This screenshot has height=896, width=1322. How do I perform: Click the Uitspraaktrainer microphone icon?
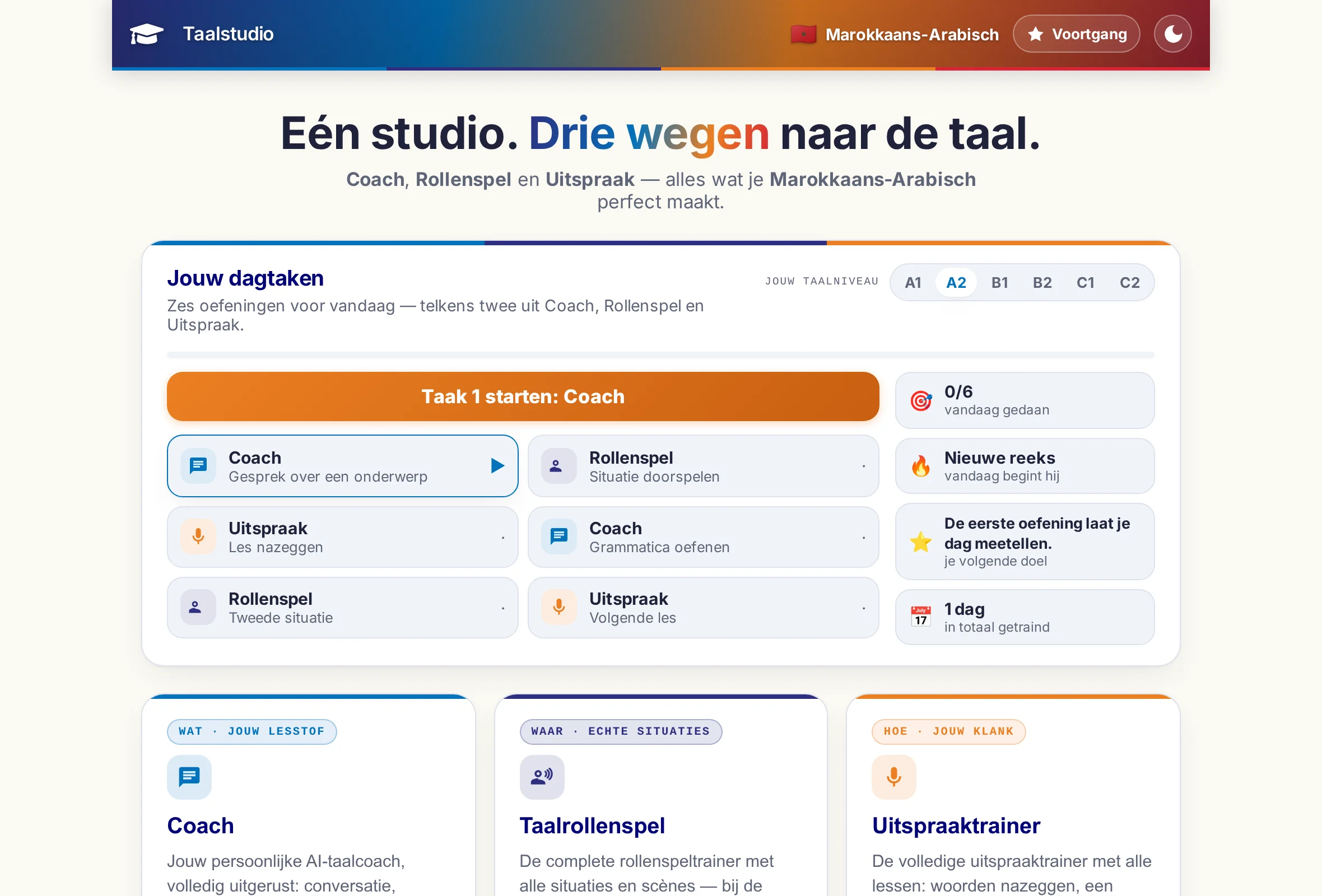point(893,777)
